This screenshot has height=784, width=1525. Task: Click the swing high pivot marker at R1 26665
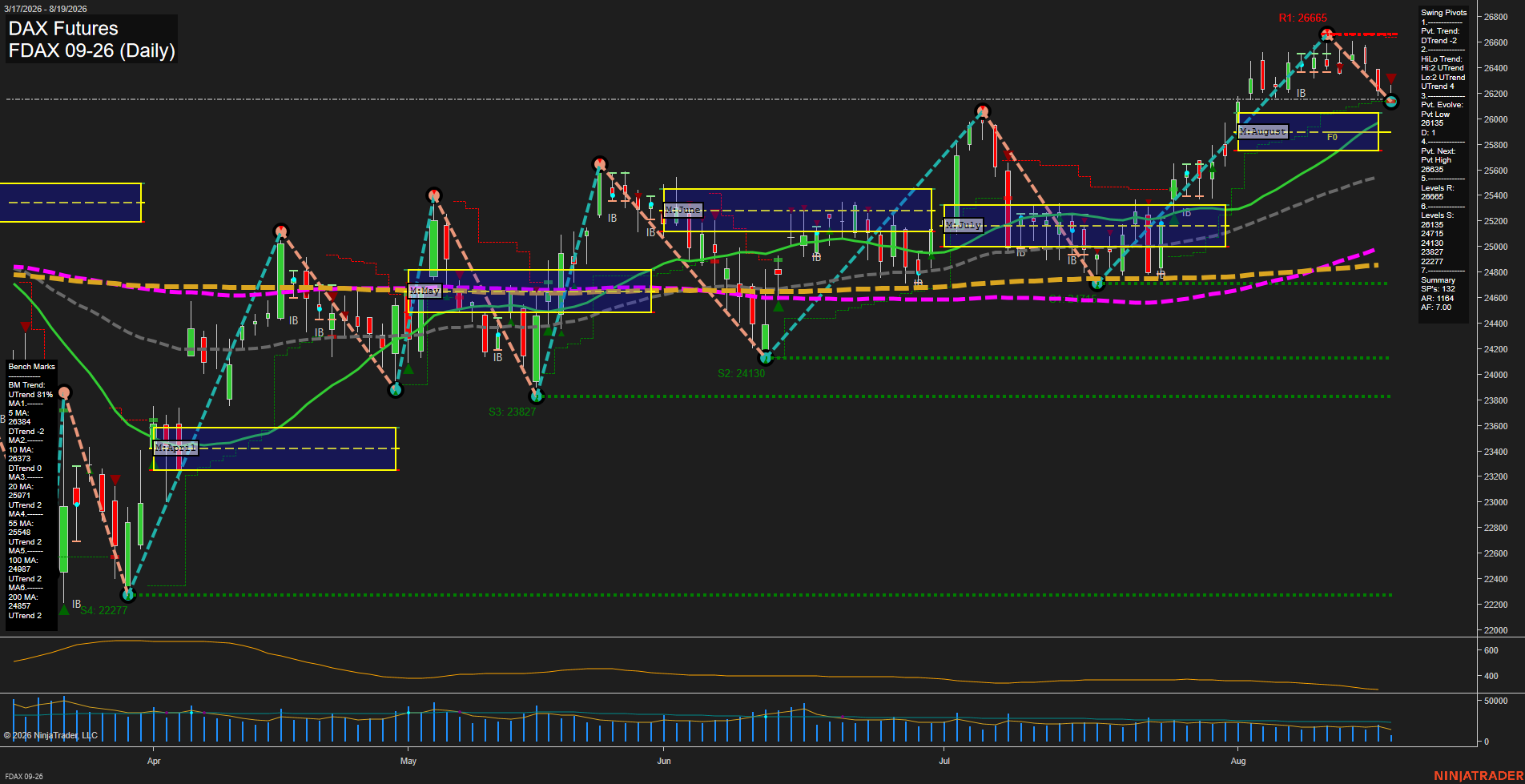coord(1326,34)
